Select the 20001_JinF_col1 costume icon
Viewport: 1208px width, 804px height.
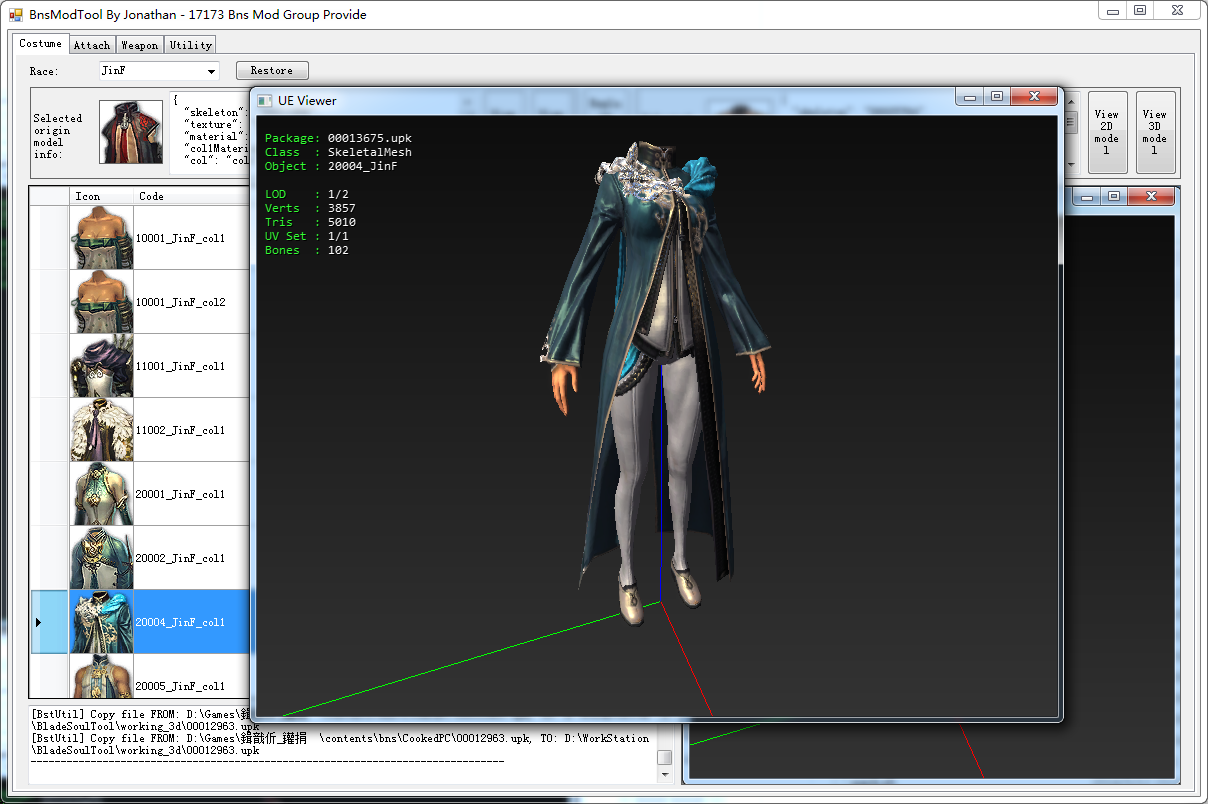click(x=102, y=494)
